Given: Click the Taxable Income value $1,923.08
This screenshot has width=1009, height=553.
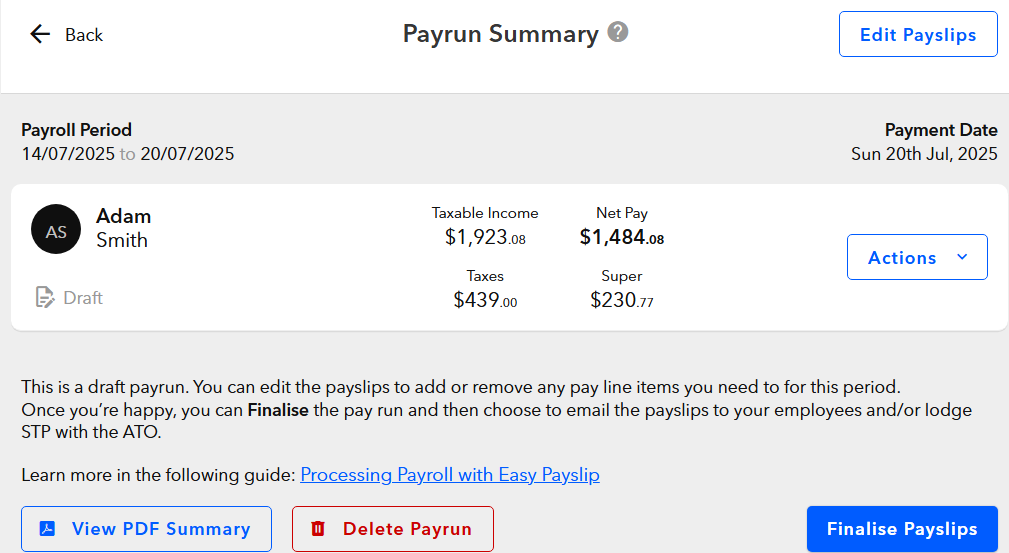Looking at the screenshot, I should pyautogui.click(x=485, y=237).
